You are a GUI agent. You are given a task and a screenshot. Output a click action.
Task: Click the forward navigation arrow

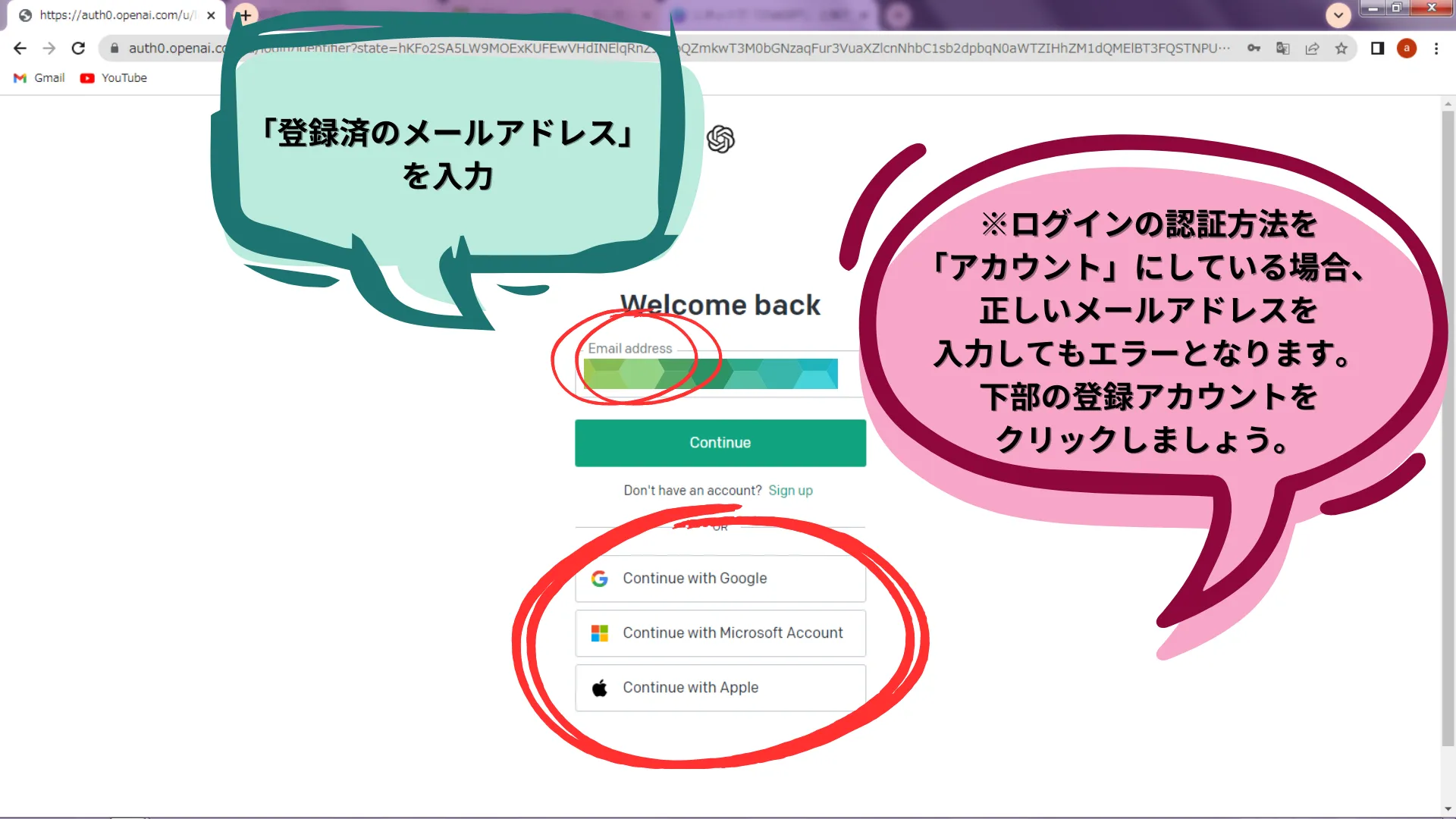pos(49,49)
